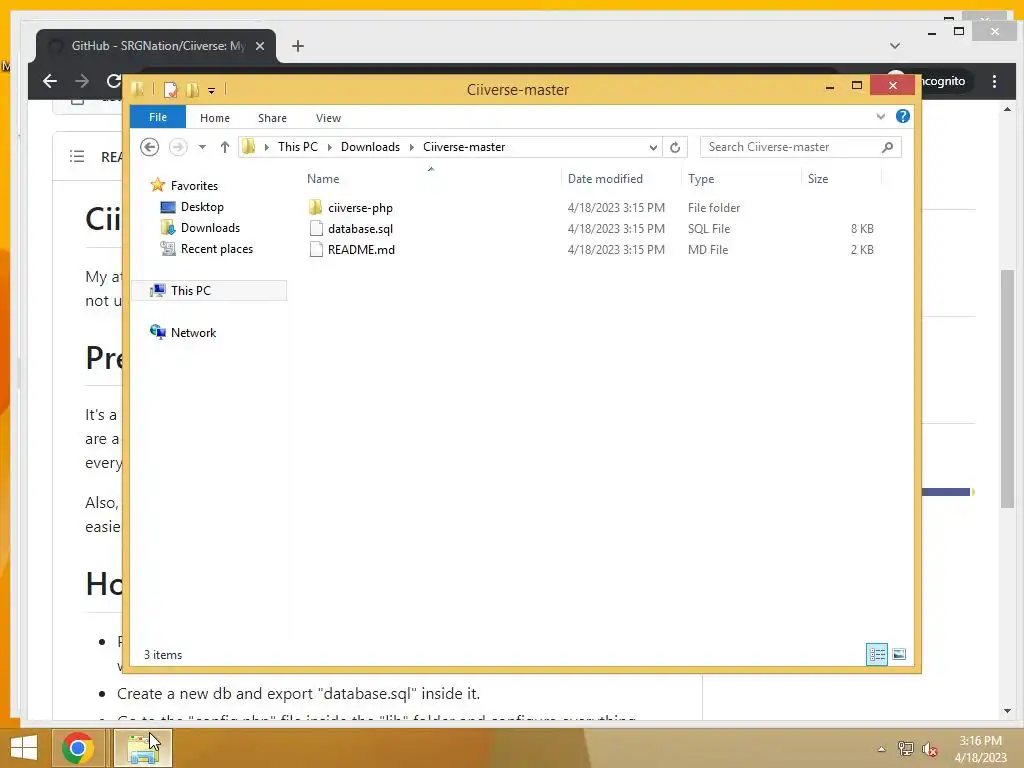Go back in Chrome browser
Screen dimensions: 1024x768
pyautogui.click(x=50, y=81)
